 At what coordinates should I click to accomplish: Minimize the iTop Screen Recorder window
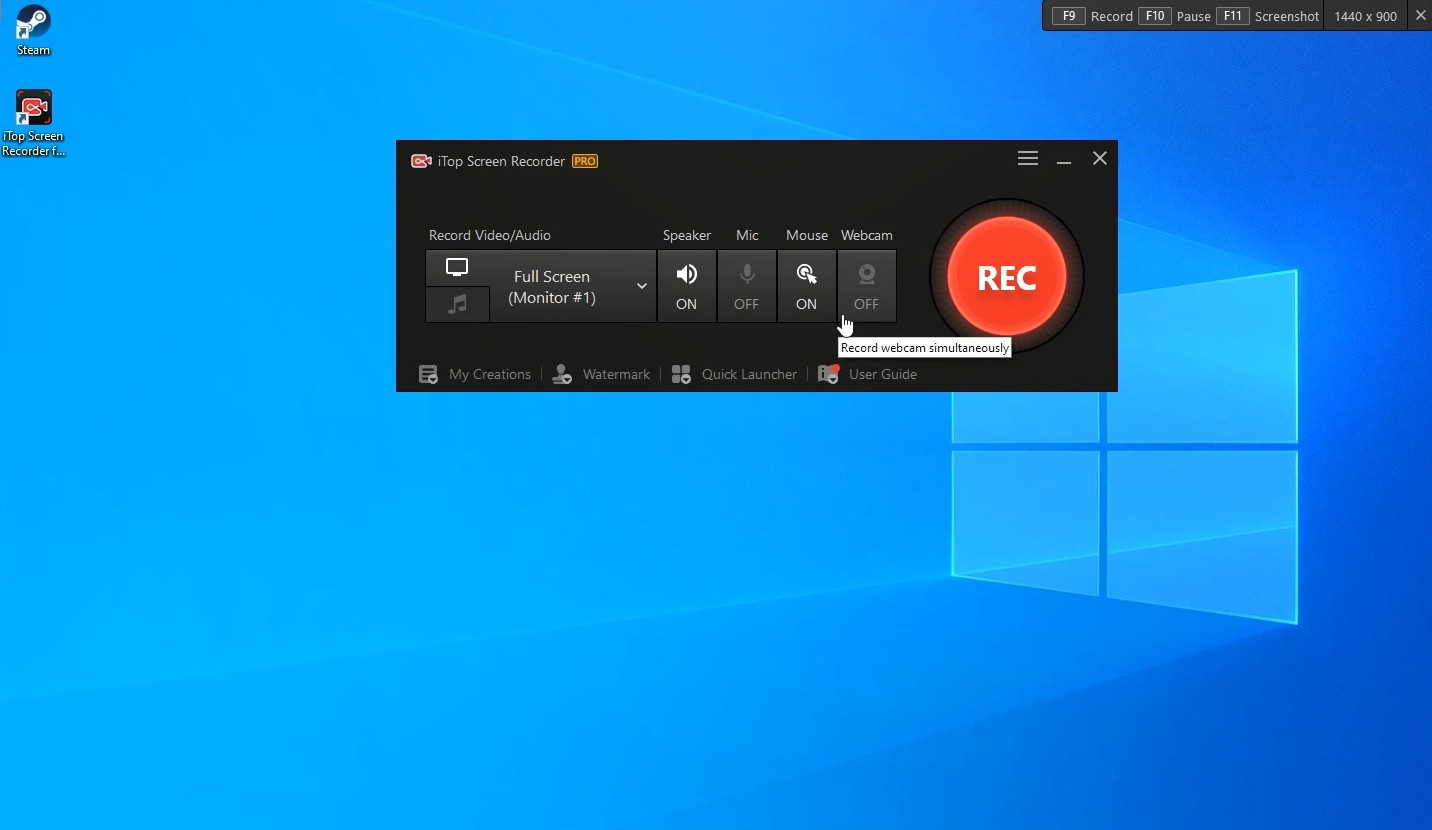[1064, 159]
